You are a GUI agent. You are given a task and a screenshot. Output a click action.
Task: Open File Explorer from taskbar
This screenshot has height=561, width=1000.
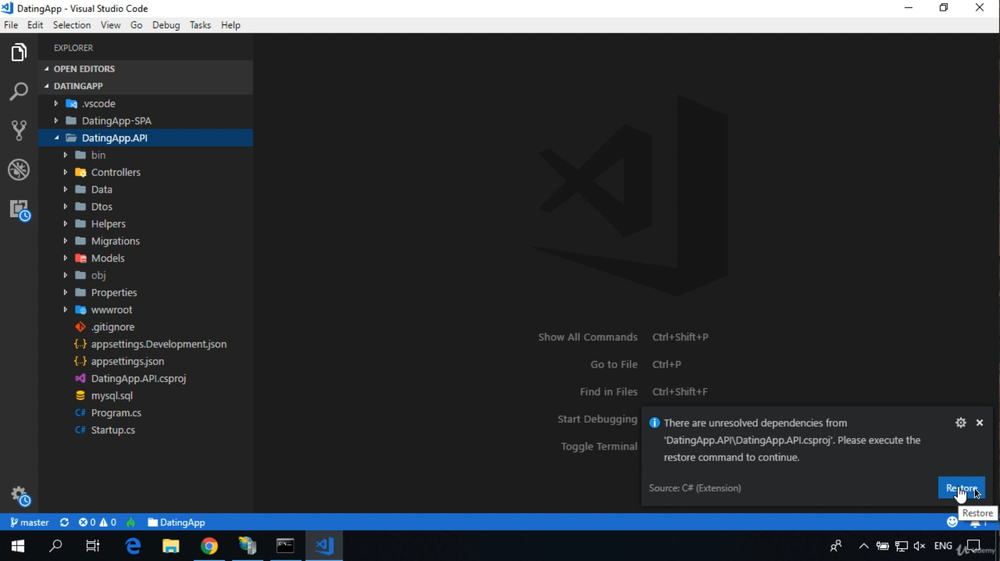(171, 546)
